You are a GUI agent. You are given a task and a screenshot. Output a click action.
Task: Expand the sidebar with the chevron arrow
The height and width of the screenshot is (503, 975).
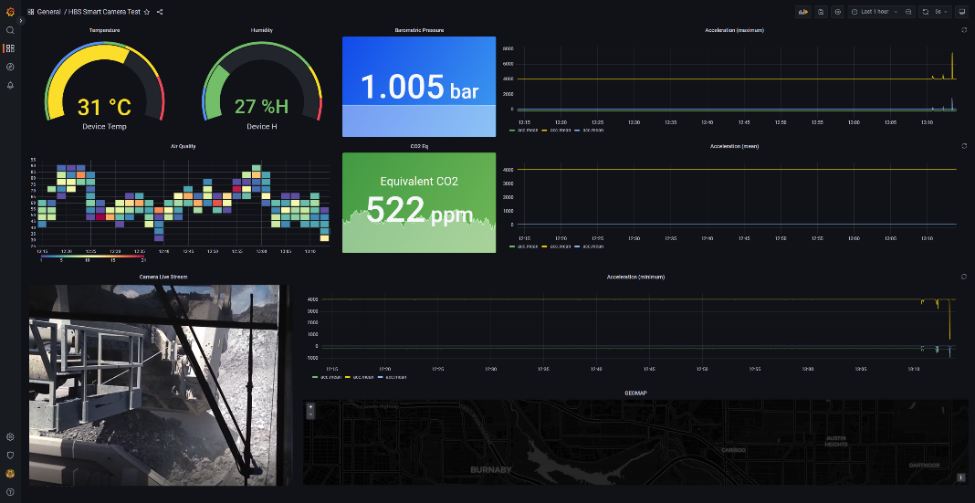coord(21,21)
